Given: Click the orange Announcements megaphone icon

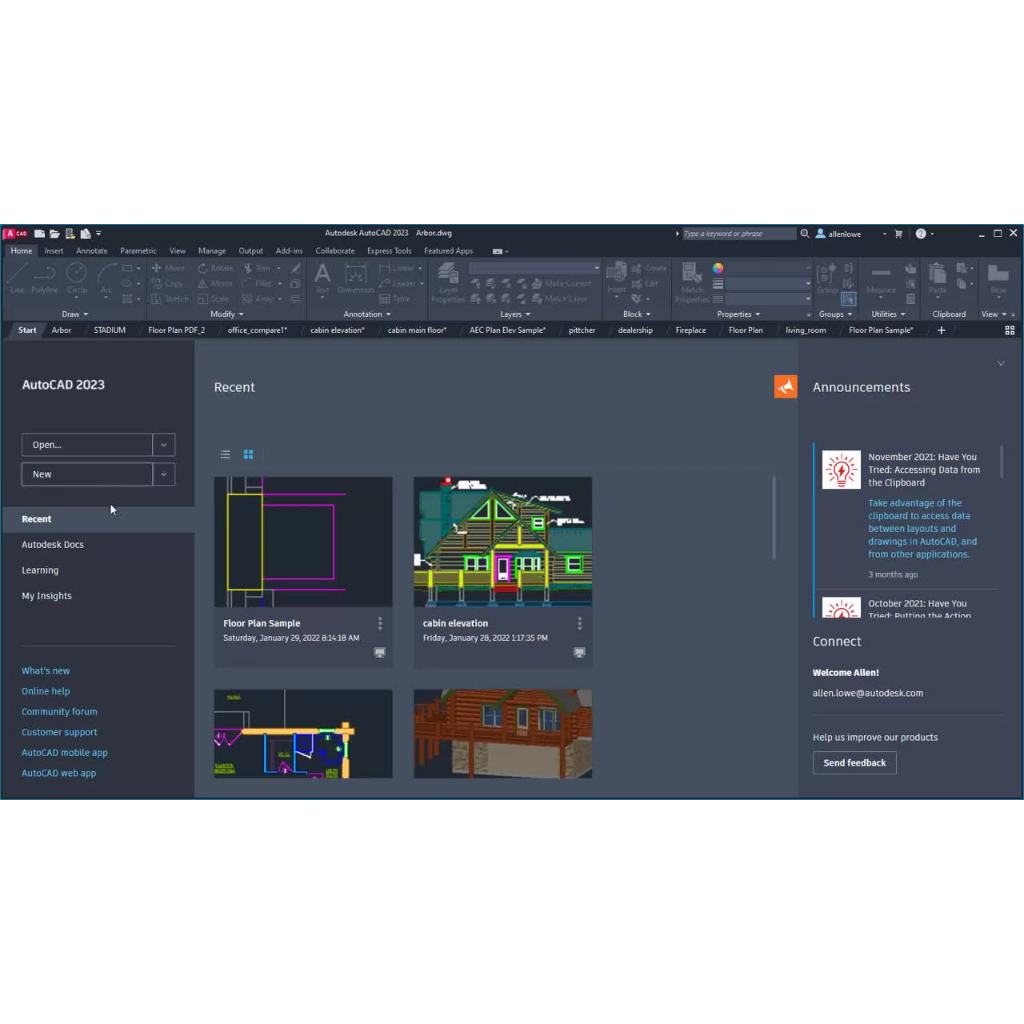Looking at the screenshot, I should (x=786, y=387).
